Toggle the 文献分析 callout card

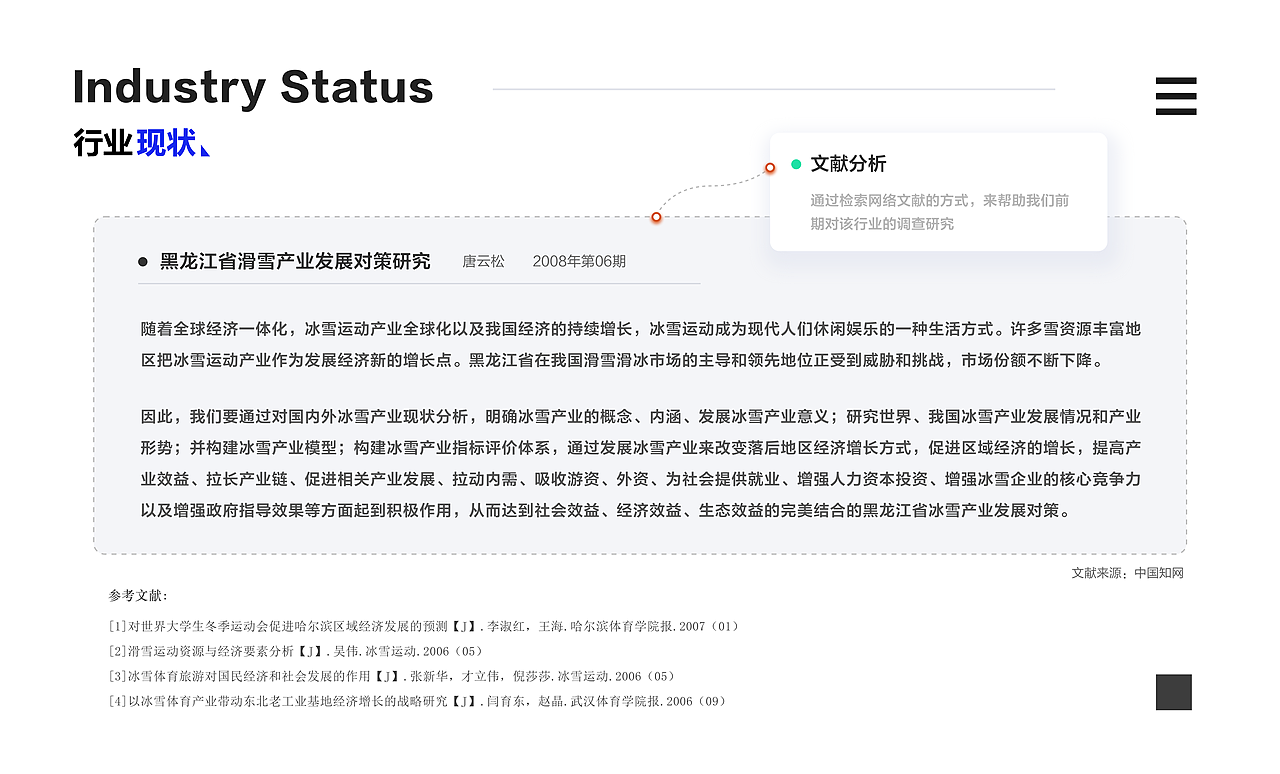(938, 191)
